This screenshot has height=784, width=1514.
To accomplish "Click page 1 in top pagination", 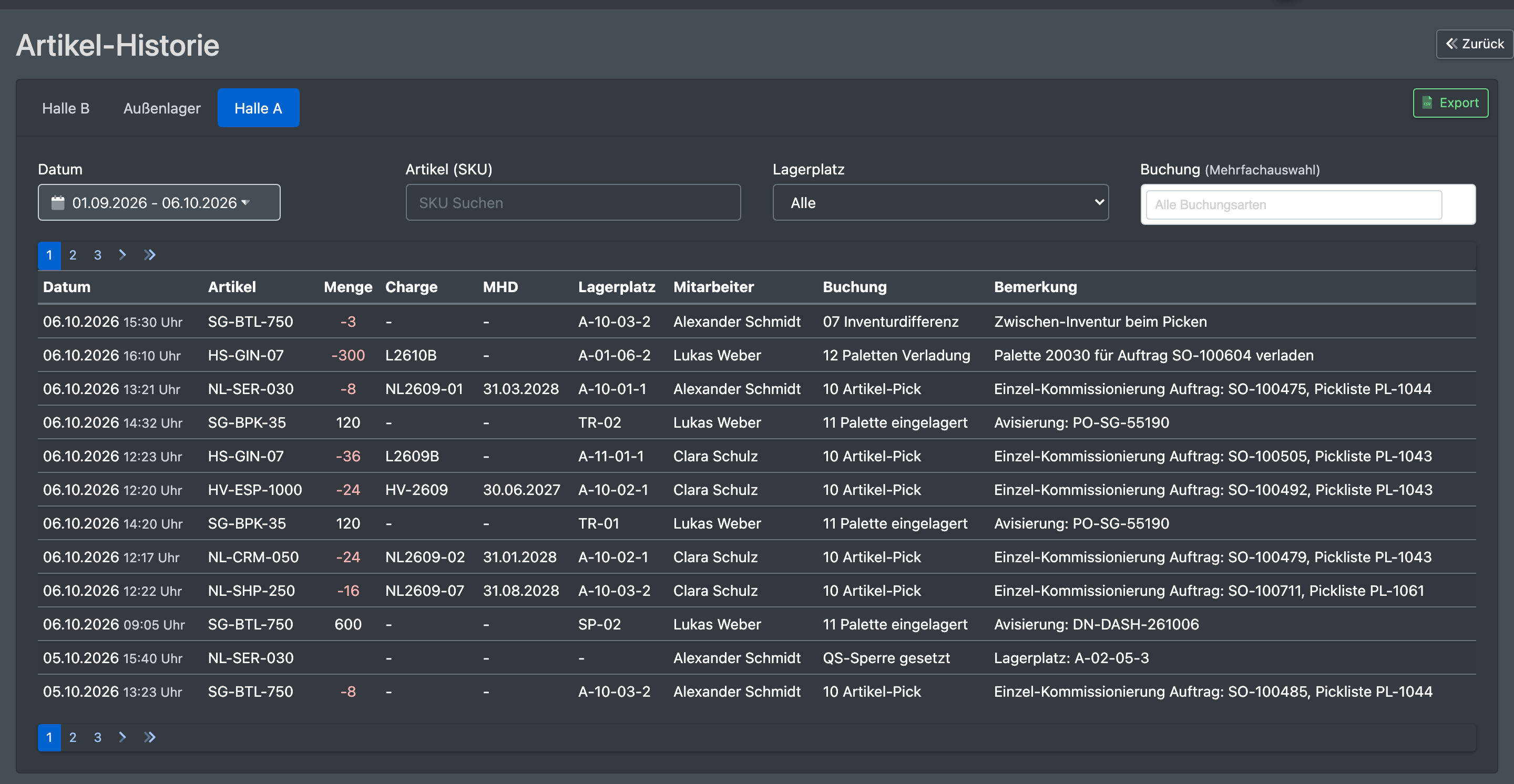I will pos(49,255).
